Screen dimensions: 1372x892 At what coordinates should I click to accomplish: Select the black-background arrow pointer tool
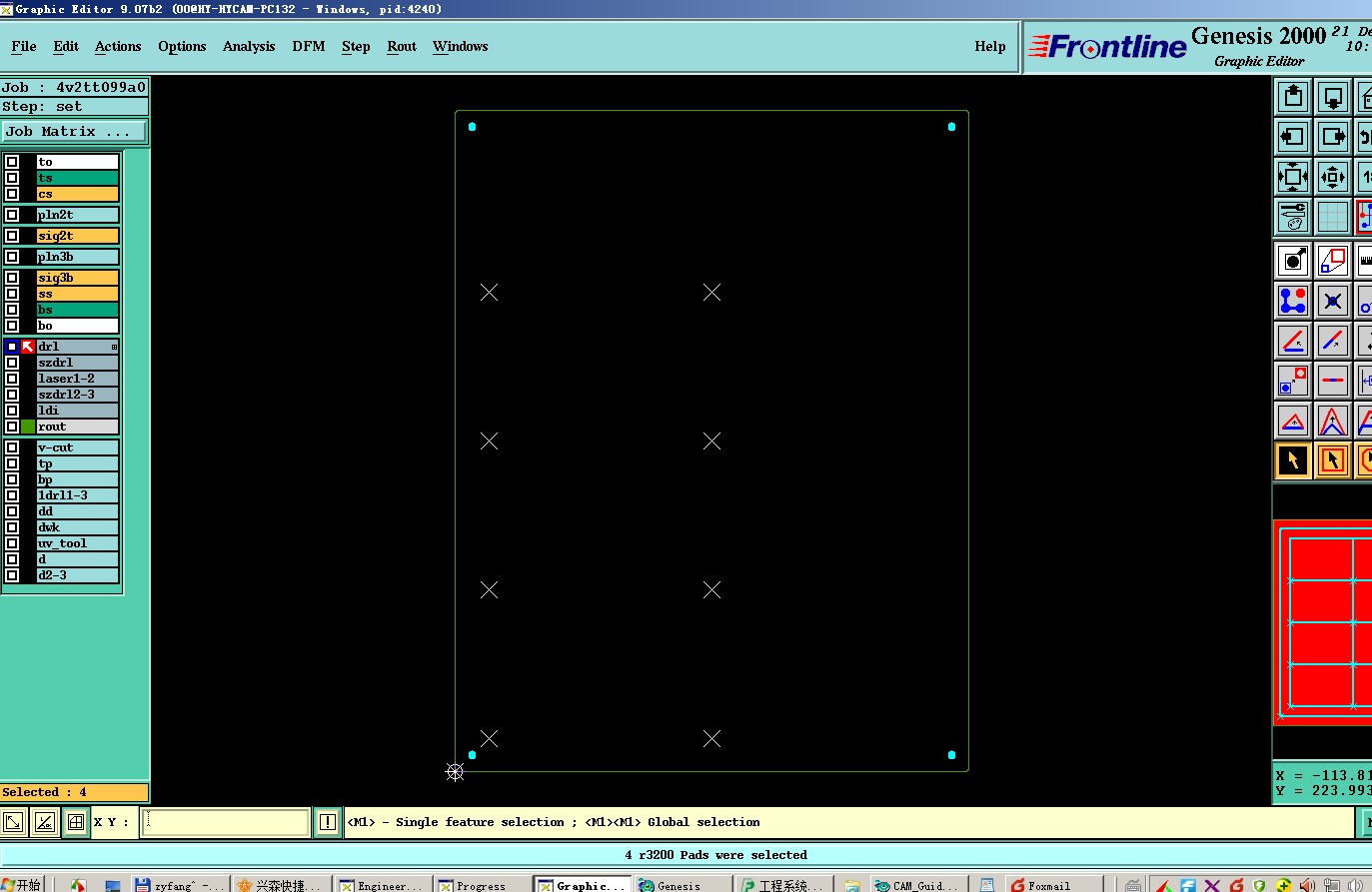[x=1293, y=460]
